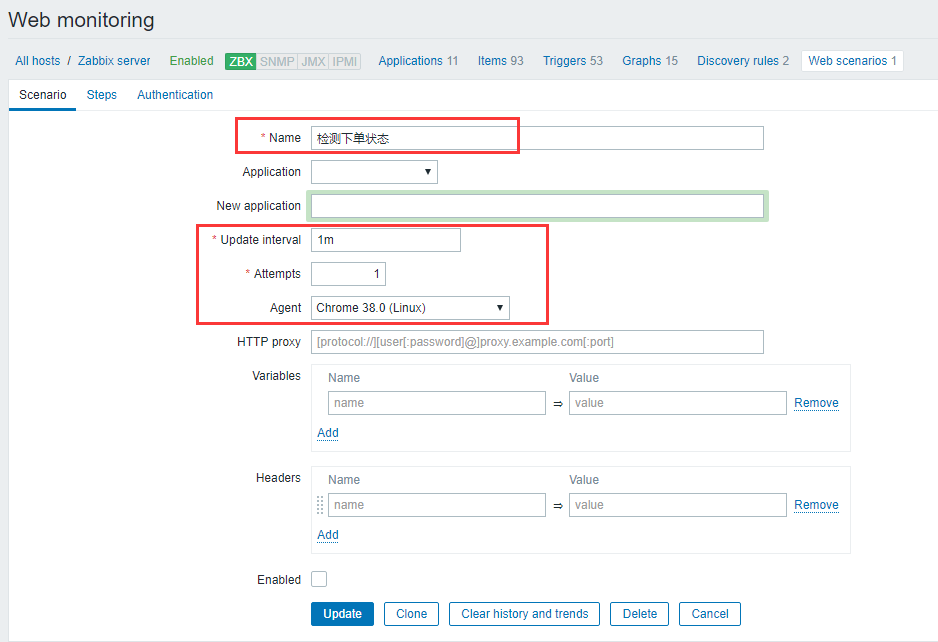This screenshot has width=938, height=642.
Task: Click the SNMP availability badge
Action: [277, 61]
